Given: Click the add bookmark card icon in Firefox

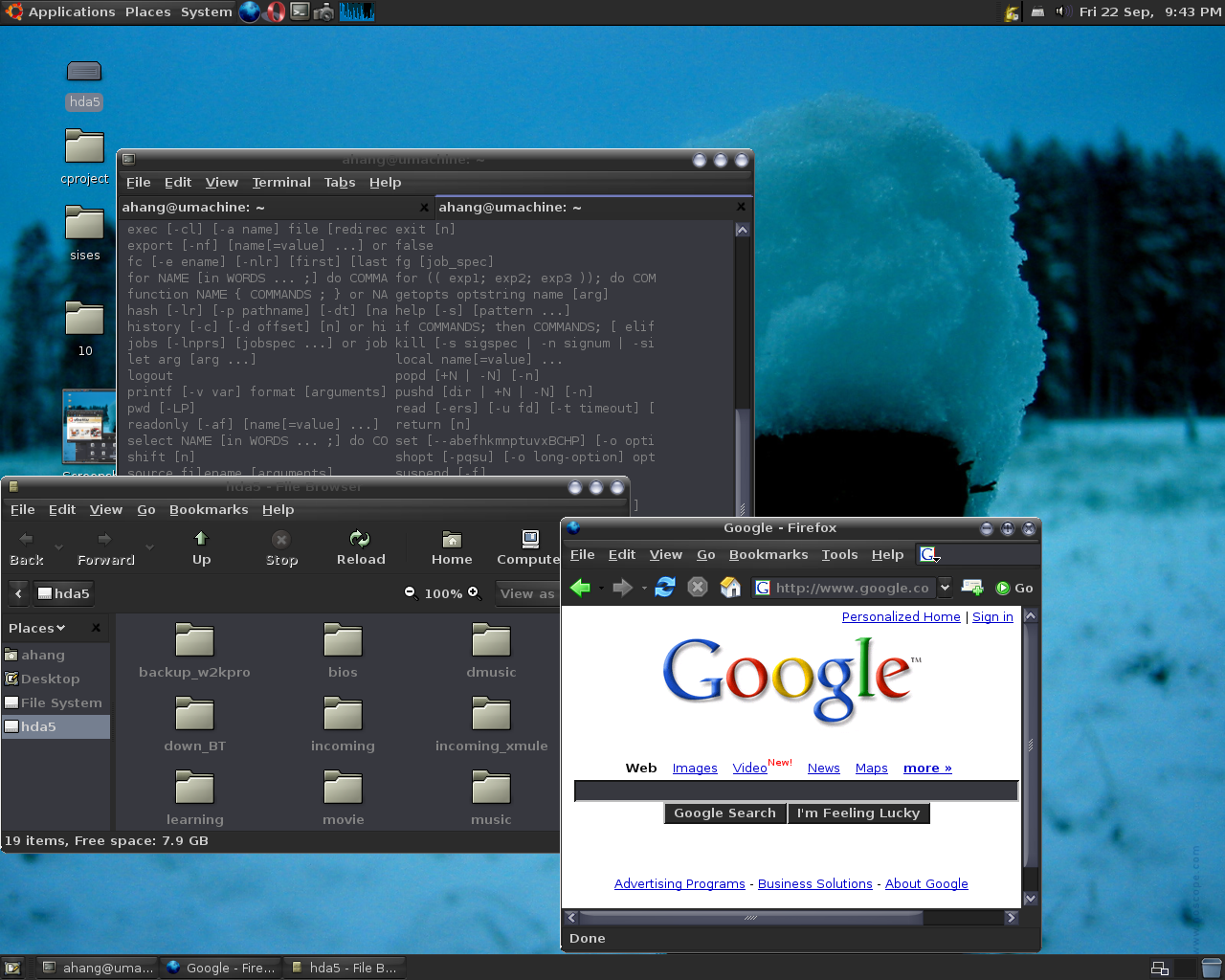Looking at the screenshot, I should coord(972,588).
